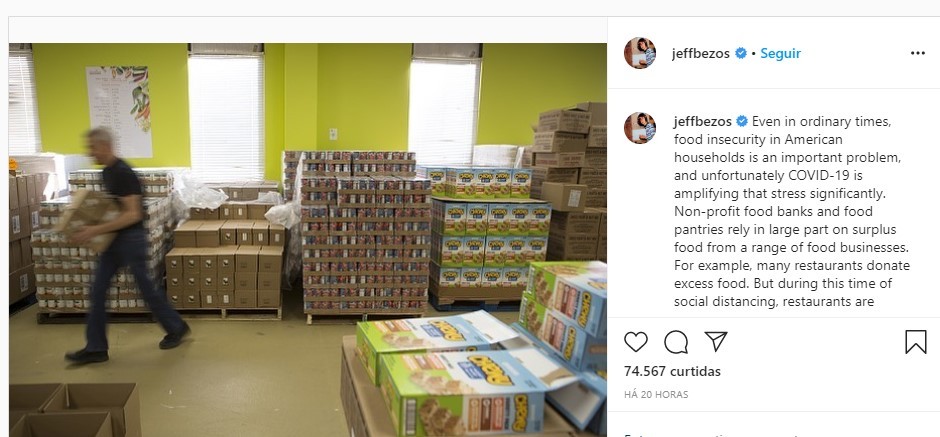Click the avatar beside the caption text
The width and height of the screenshot is (940, 437).
640,128
